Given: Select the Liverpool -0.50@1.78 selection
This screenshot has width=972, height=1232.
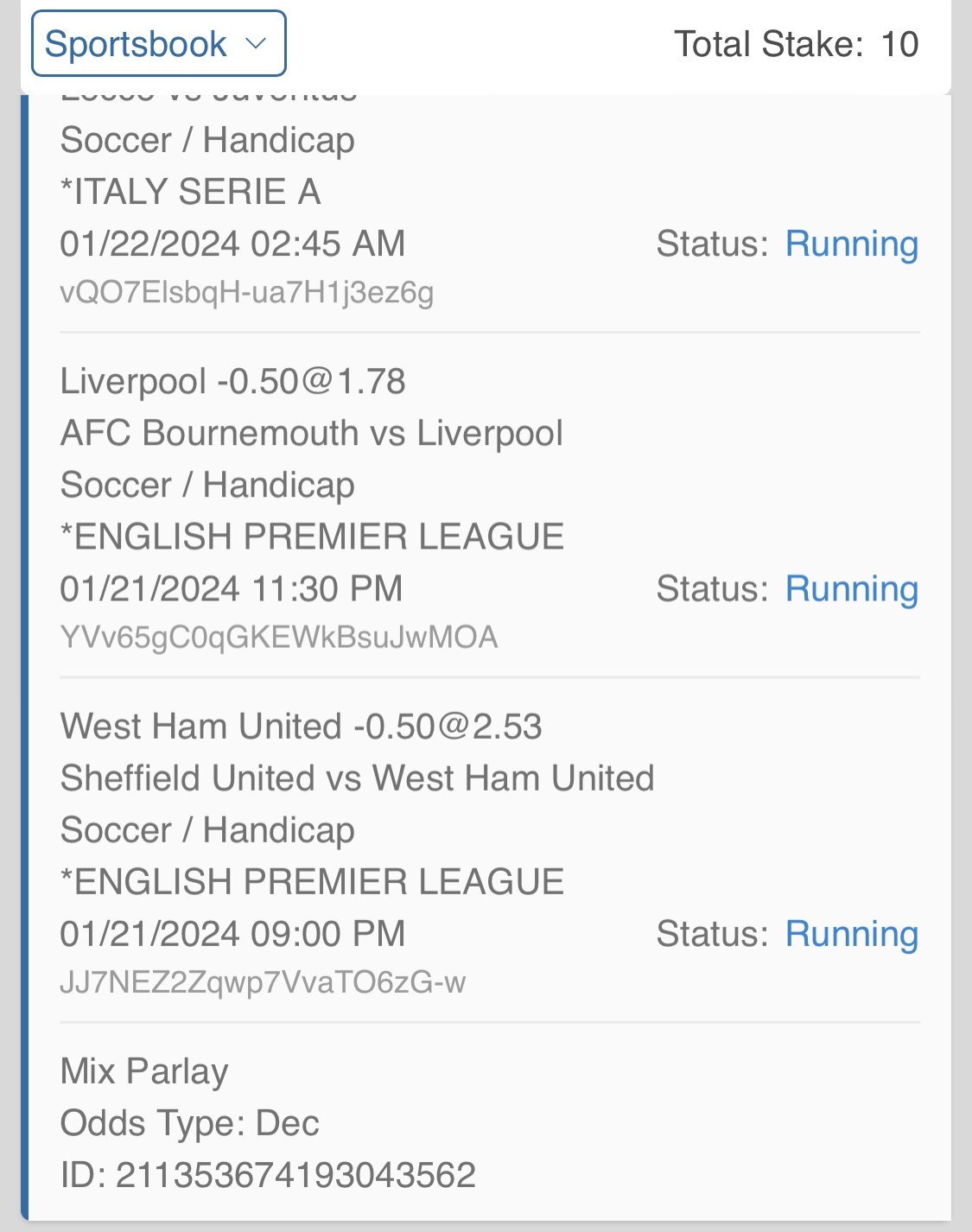Looking at the screenshot, I should 232,381.
